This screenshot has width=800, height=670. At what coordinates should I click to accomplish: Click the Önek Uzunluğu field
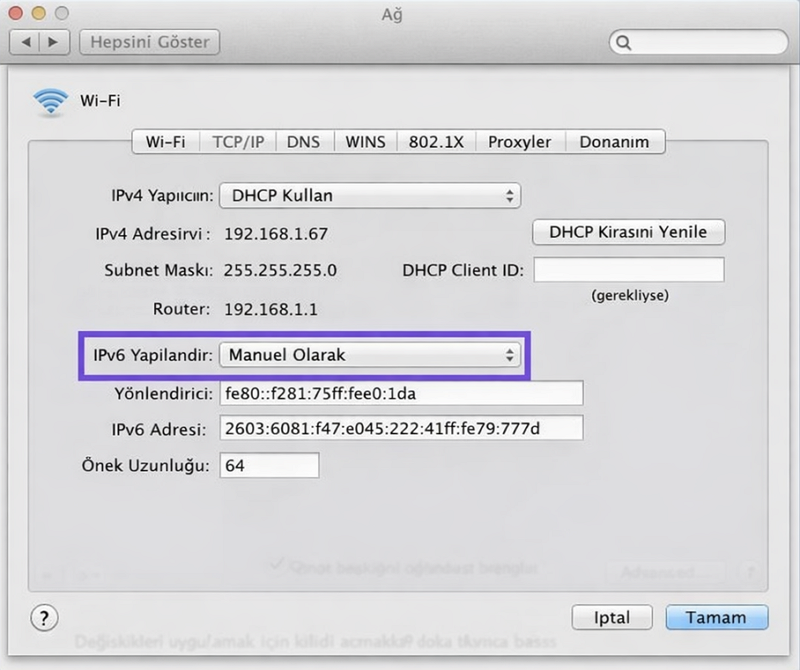pyautogui.click(x=269, y=466)
